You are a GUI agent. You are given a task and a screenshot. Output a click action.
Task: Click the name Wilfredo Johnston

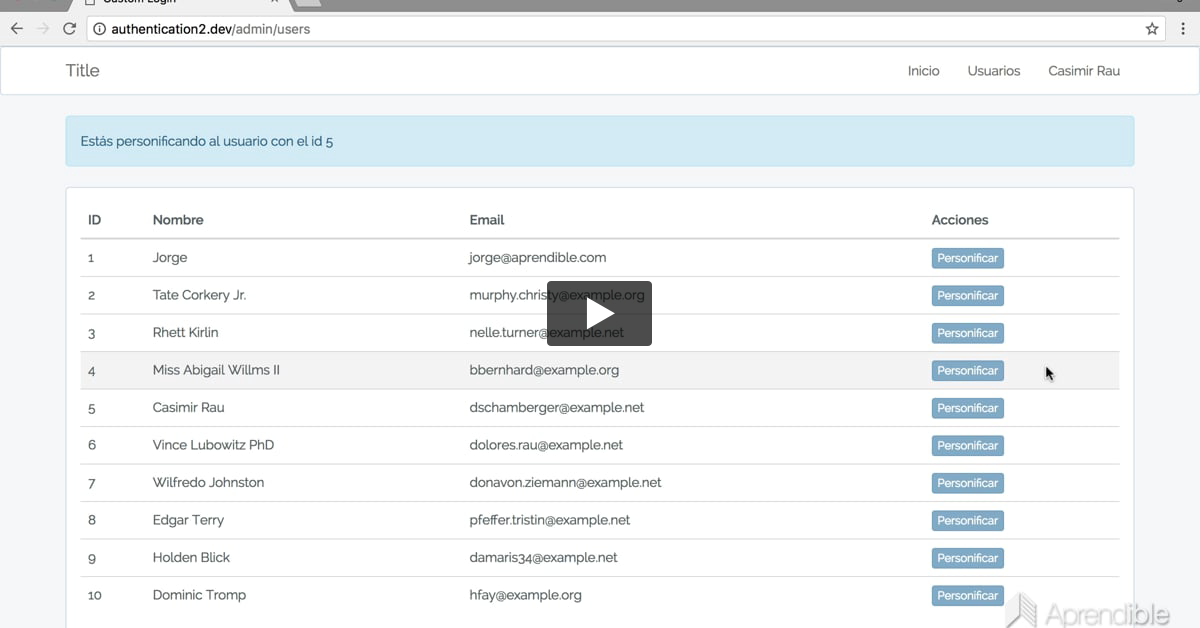(x=208, y=483)
